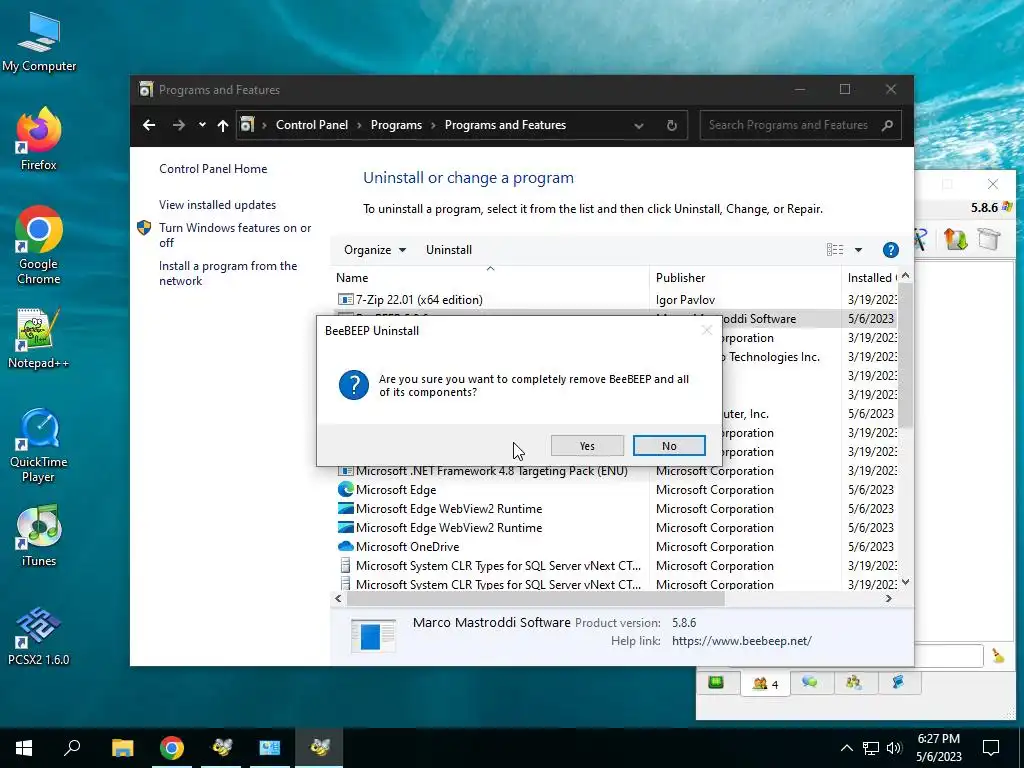Open Windows Start menu

(x=24, y=748)
